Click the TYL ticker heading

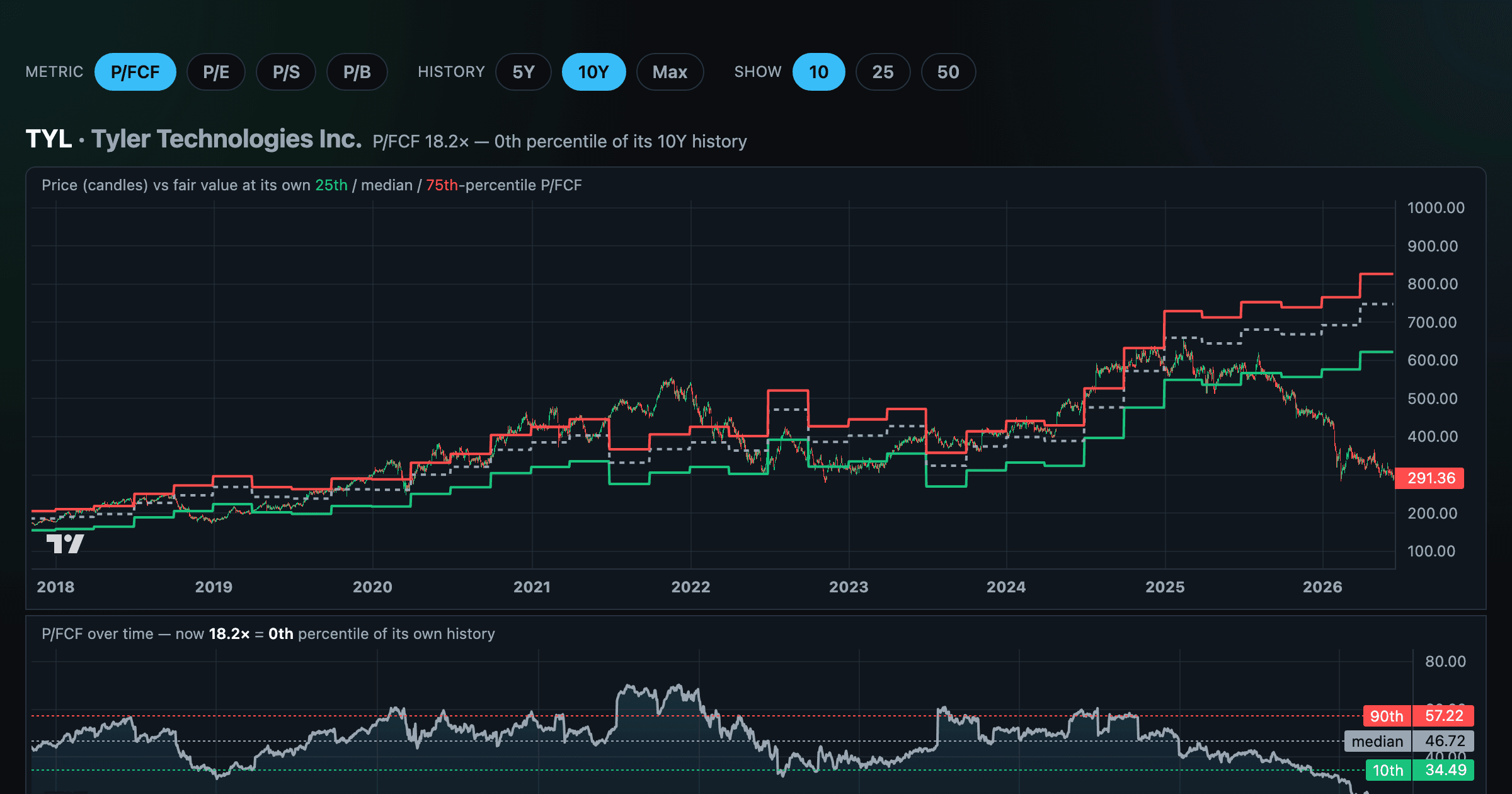pos(49,139)
